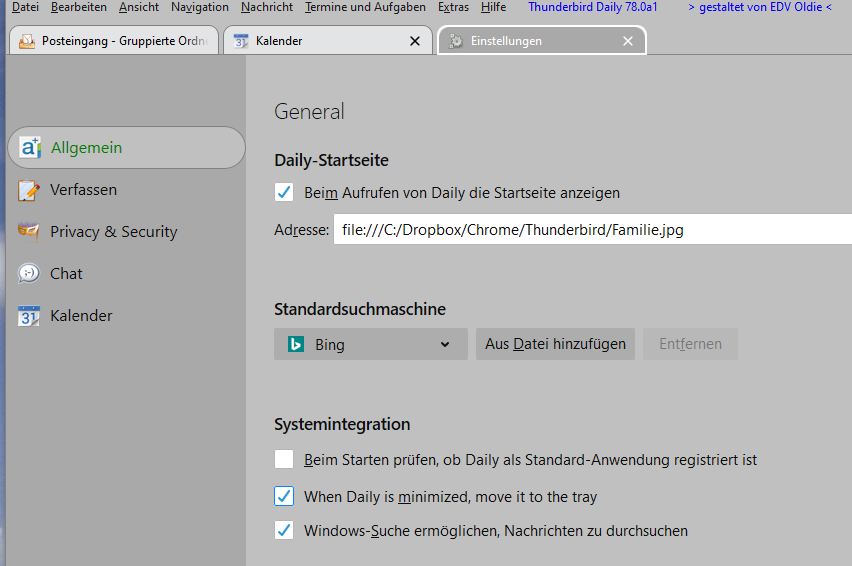Enable check for Standard-Anwendung on startup

tap(284, 460)
